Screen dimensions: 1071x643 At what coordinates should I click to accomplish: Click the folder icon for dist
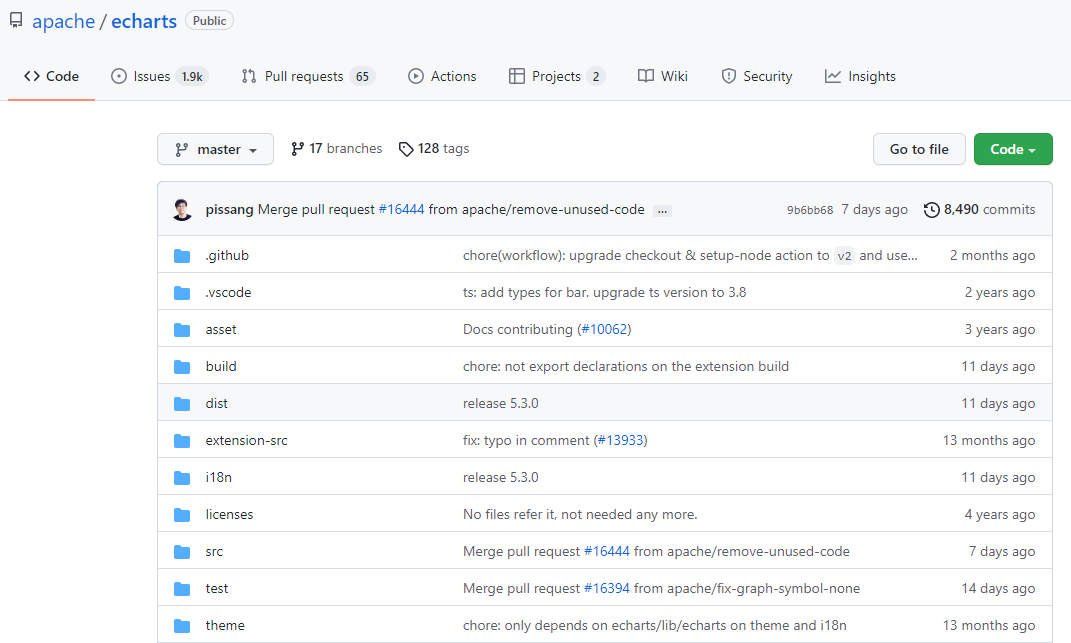182,403
